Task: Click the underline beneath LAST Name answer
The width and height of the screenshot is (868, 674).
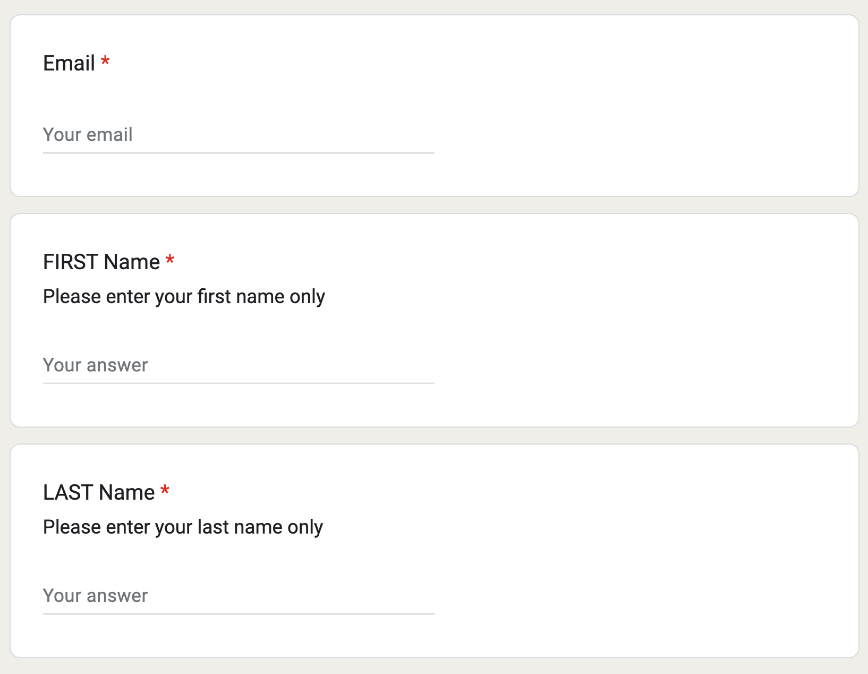Action: (238, 613)
